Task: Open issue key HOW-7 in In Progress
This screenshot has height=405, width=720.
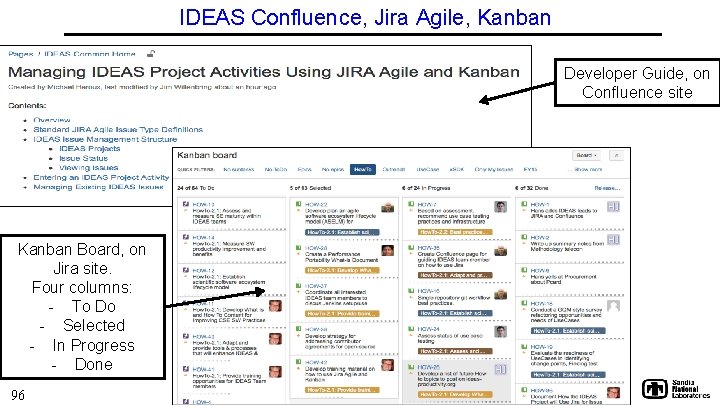Action: (427, 204)
